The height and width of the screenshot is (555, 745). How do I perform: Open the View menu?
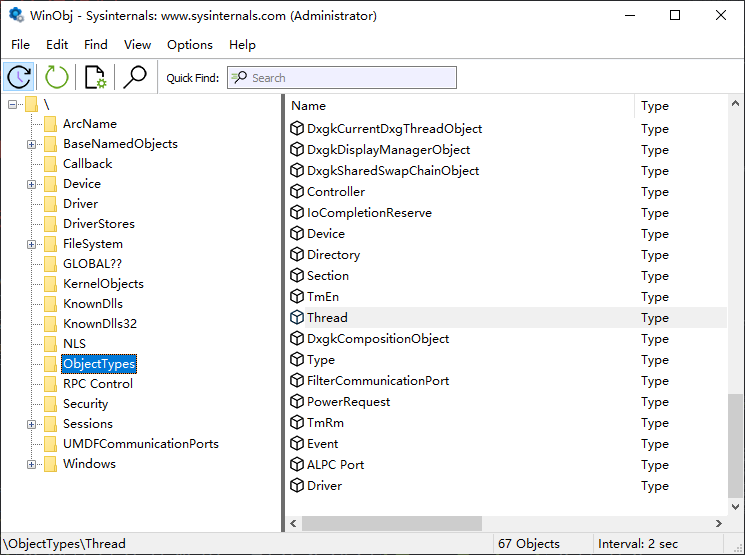click(137, 45)
